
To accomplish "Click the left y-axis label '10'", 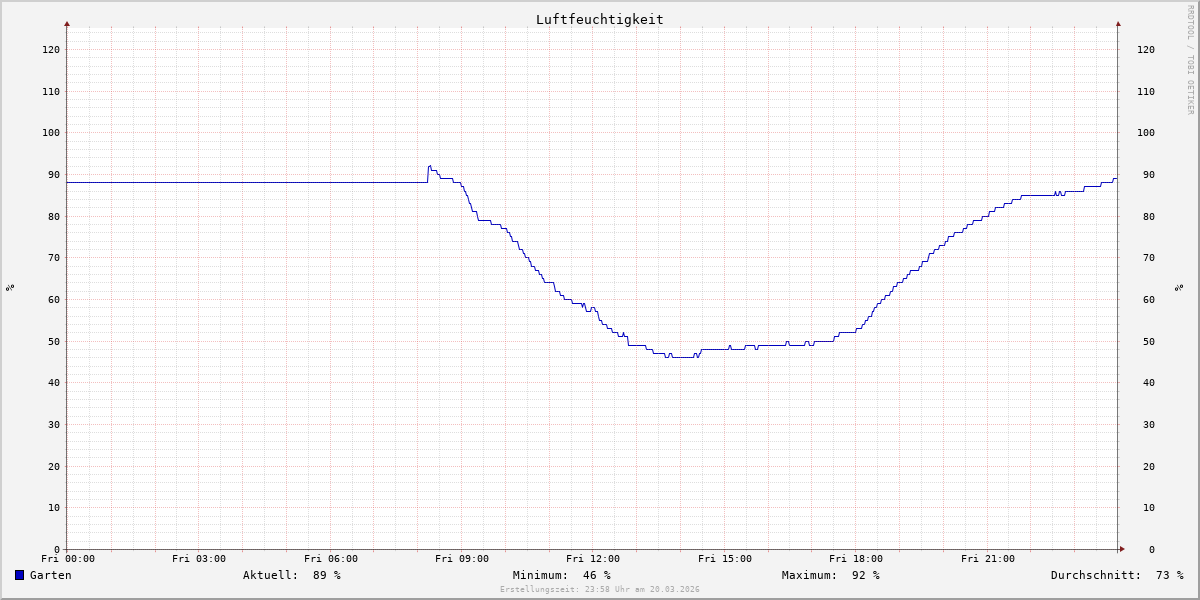I will point(54,507).
